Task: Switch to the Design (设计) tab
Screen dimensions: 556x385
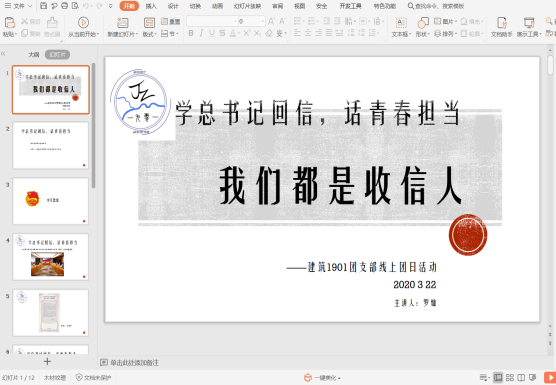Action: [x=173, y=6]
